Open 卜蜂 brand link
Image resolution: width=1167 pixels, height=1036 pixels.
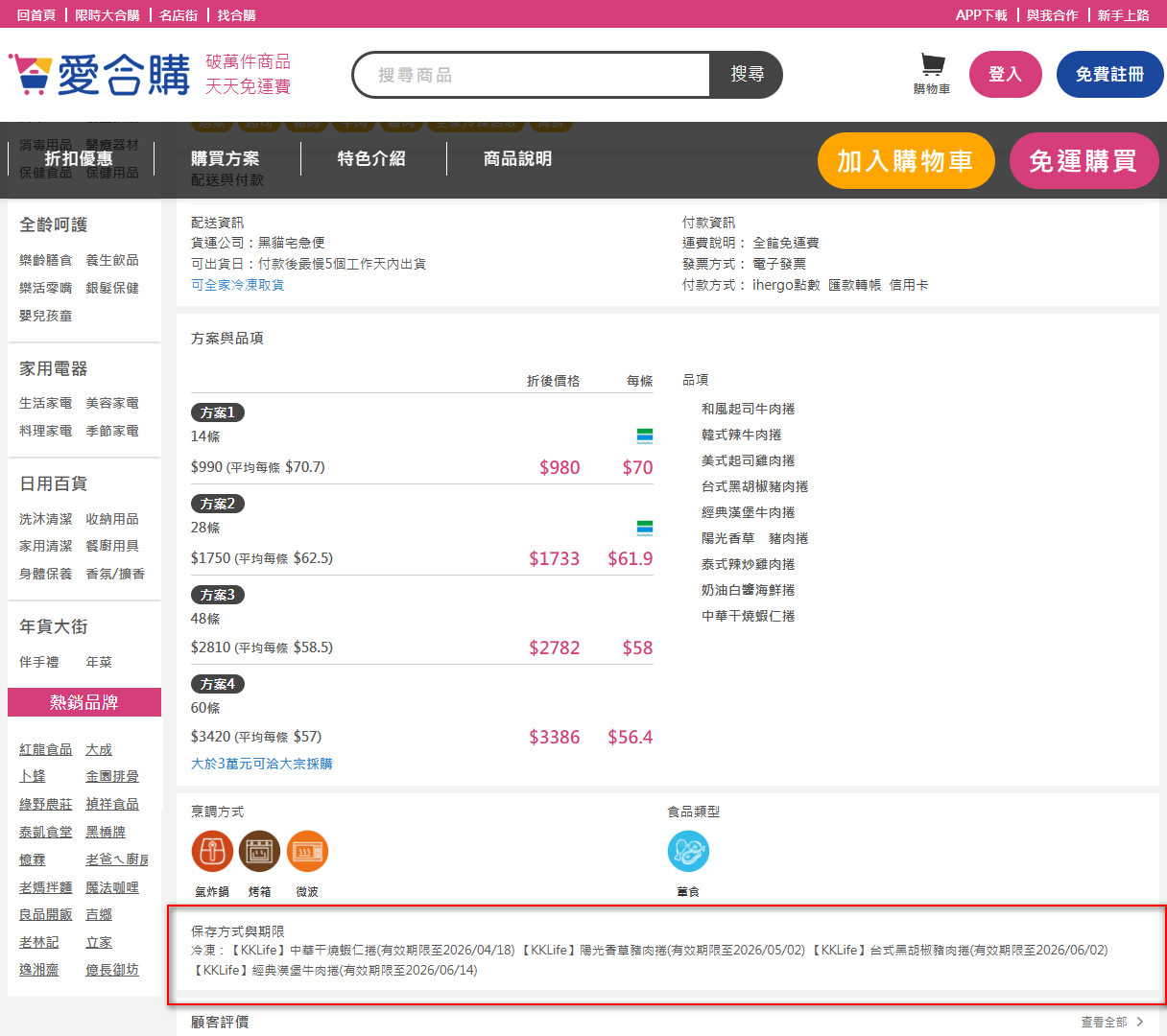33,776
